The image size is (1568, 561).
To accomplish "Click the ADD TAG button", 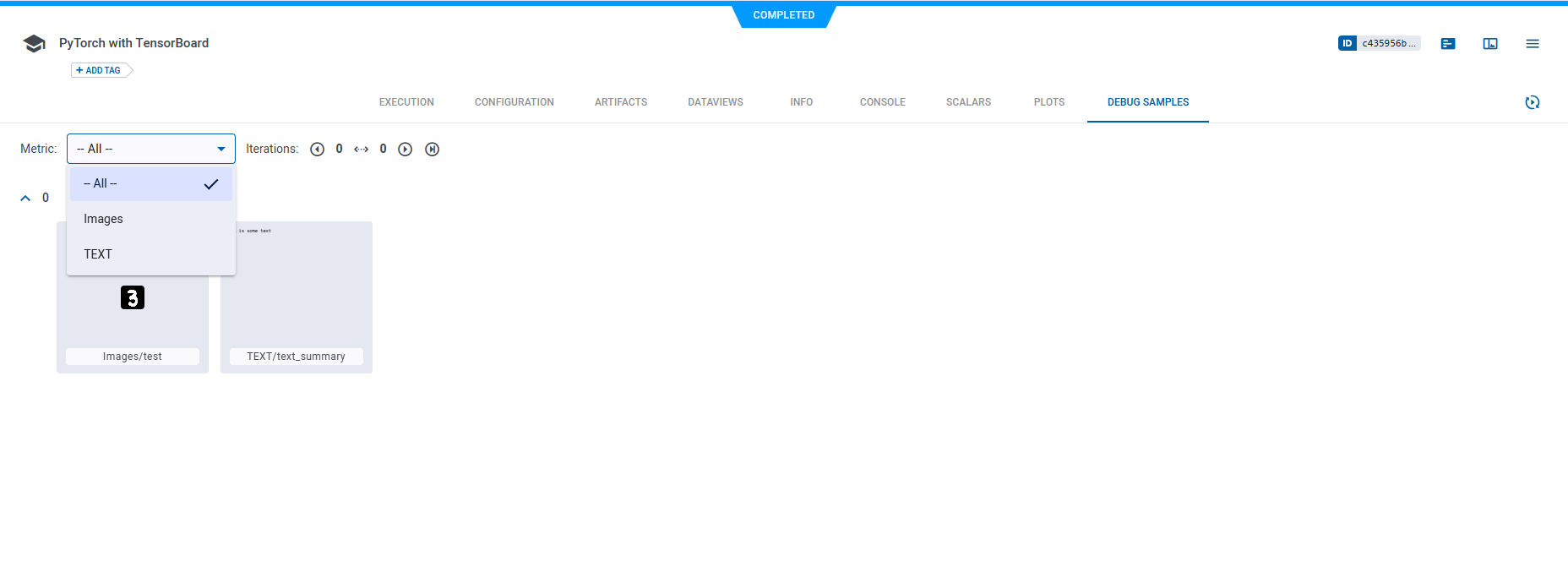I will pyautogui.click(x=100, y=70).
